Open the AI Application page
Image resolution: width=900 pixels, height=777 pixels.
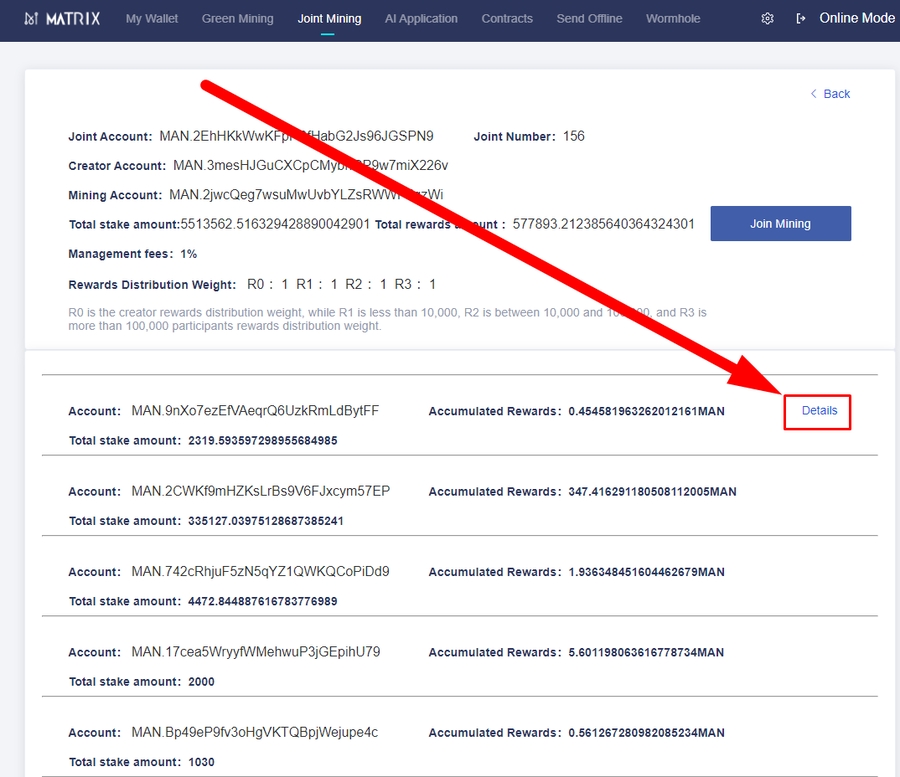(421, 18)
